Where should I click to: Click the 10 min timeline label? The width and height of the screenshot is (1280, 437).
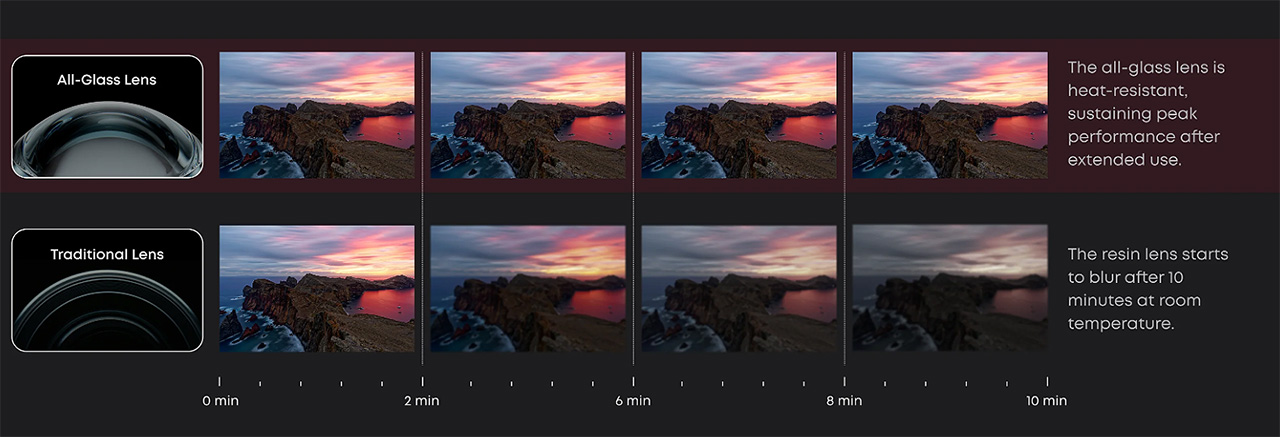click(x=1046, y=401)
